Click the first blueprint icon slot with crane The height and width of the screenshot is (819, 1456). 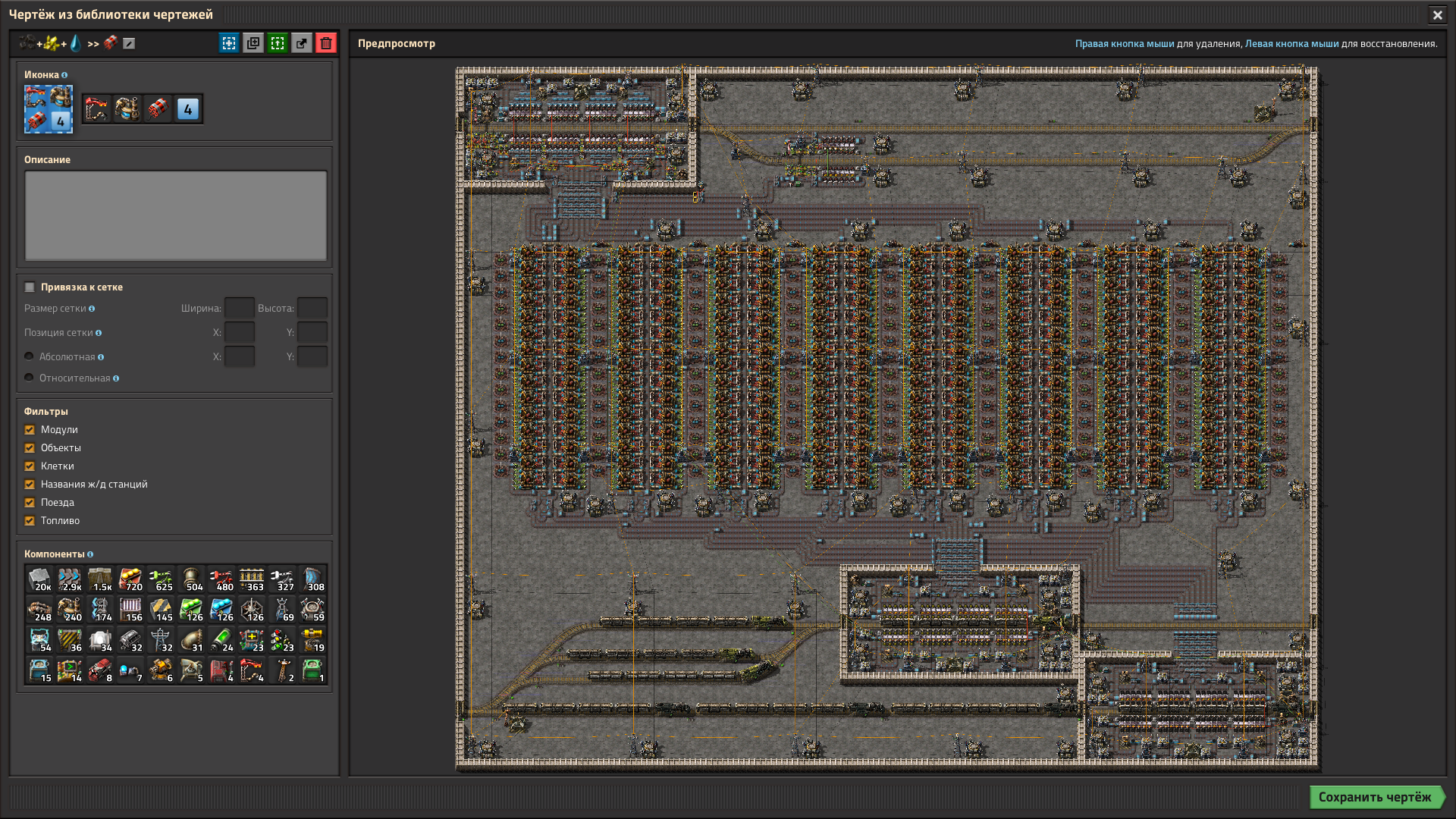97,109
